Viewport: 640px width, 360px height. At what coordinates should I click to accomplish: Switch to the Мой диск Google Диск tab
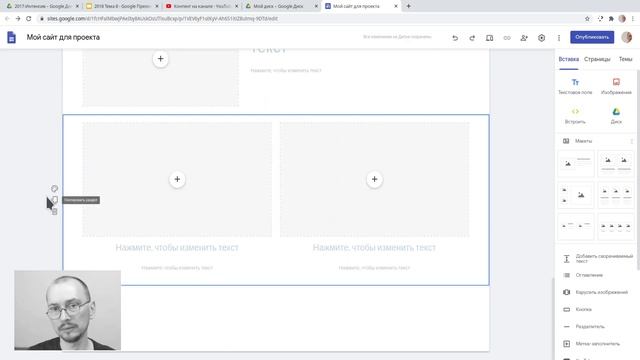tap(281, 6)
